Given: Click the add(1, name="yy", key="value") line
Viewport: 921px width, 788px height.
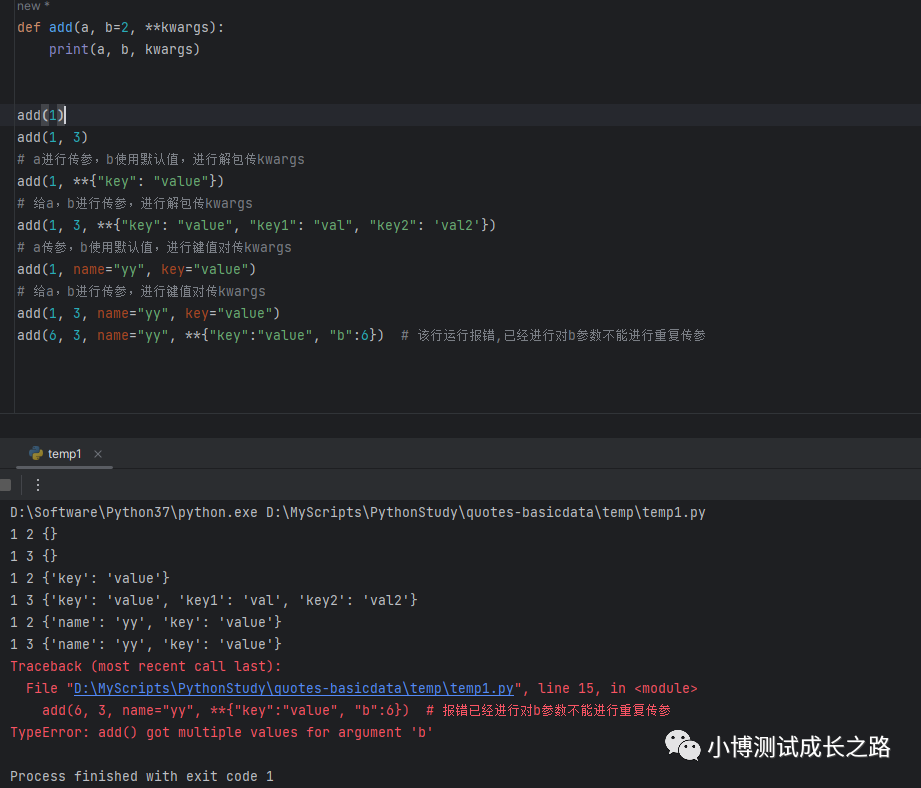Looking at the screenshot, I should point(136,269).
